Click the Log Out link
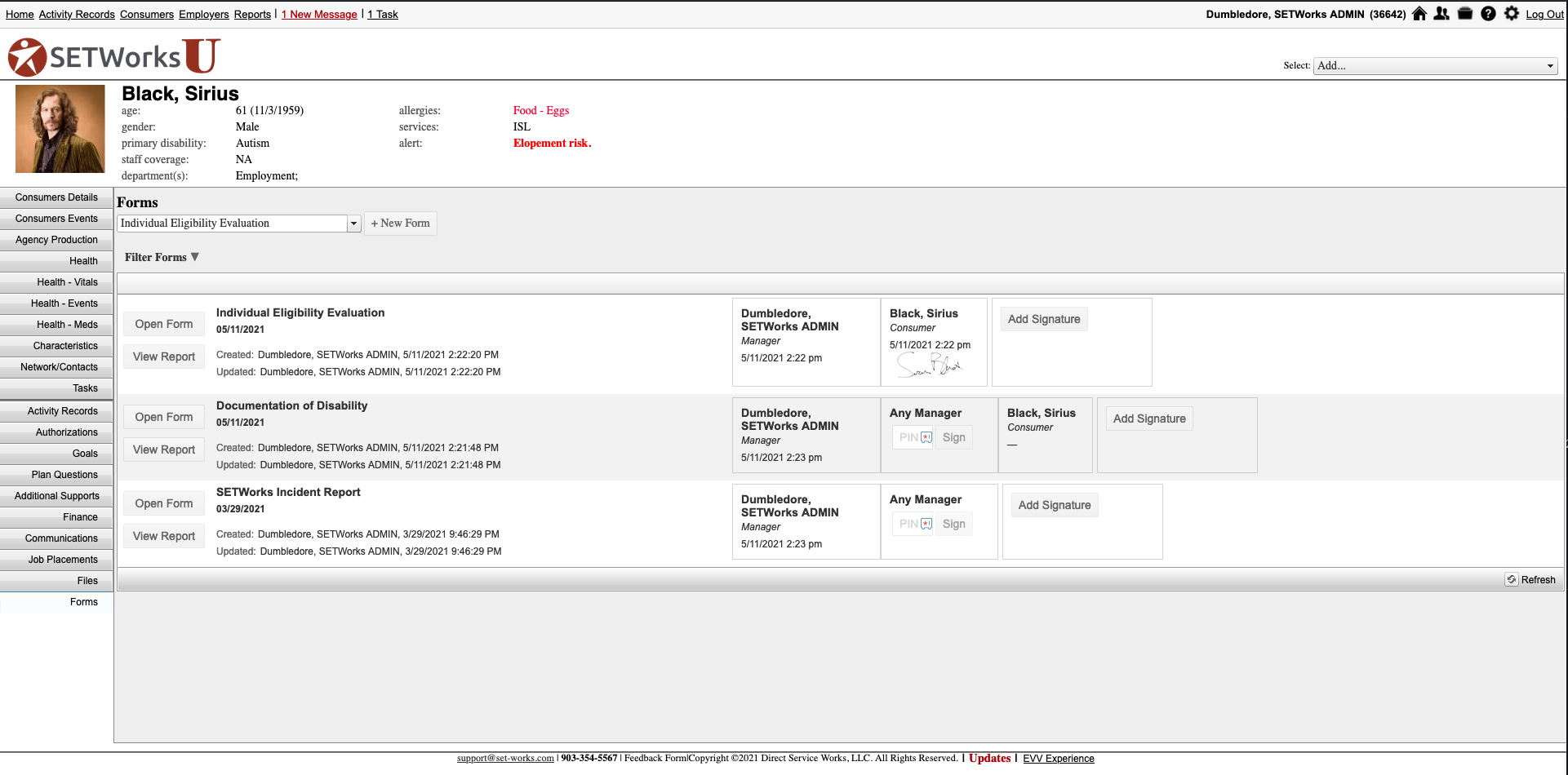1568x775 pixels. (x=1545, y=15)
